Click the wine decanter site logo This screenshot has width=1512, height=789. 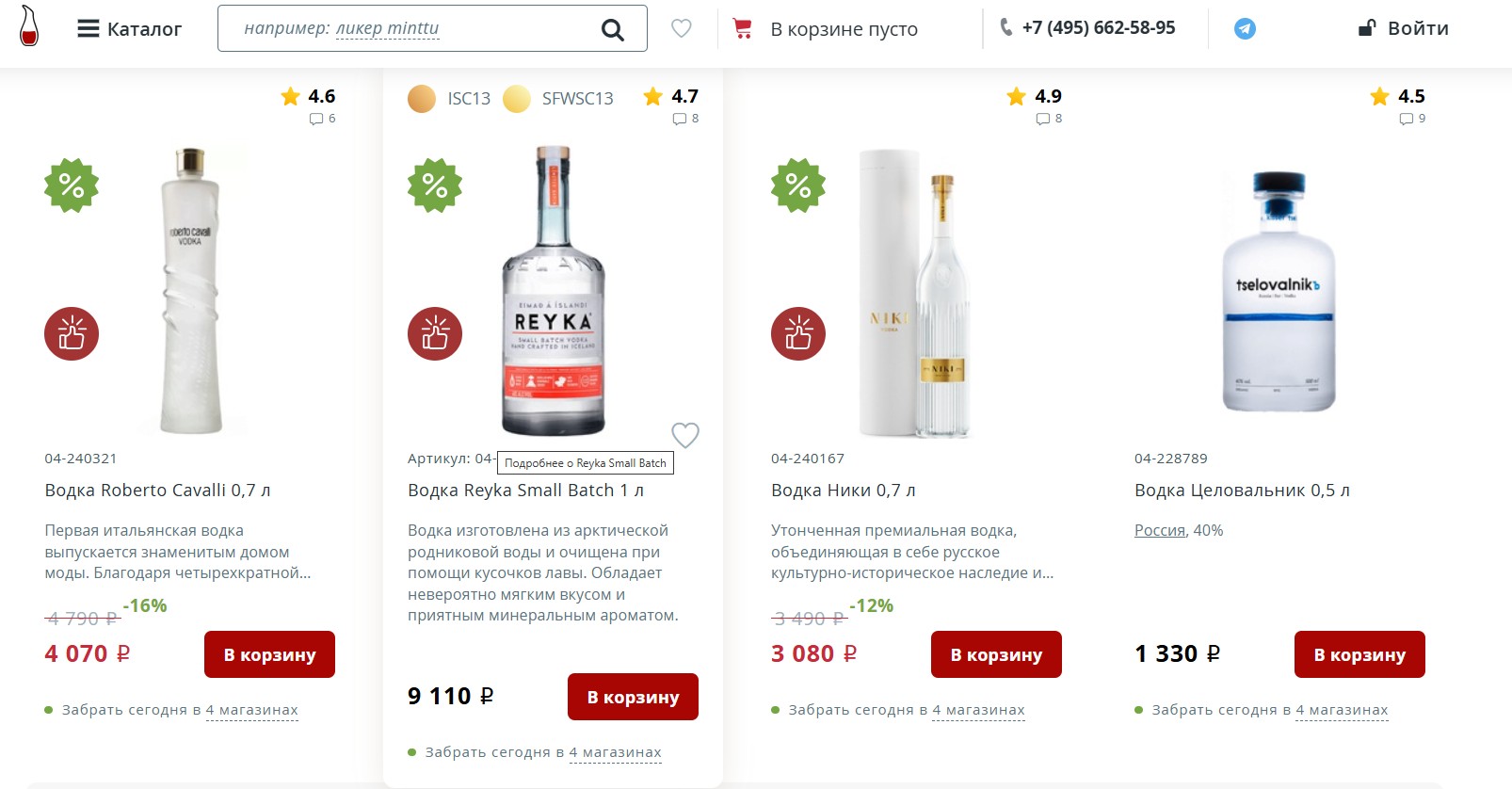pos(29,26)
